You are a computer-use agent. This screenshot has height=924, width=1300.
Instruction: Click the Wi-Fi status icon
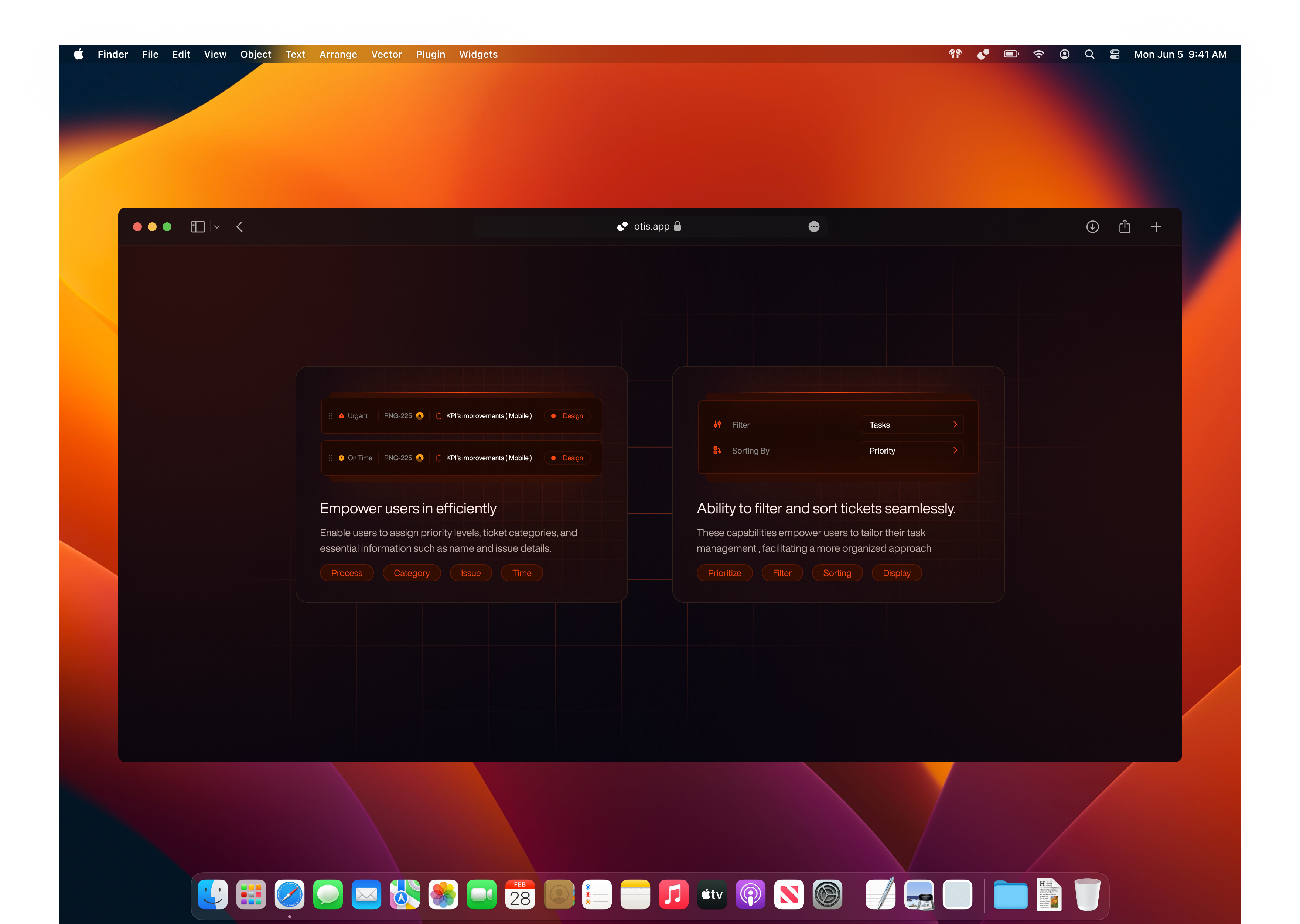(1039, 54)
